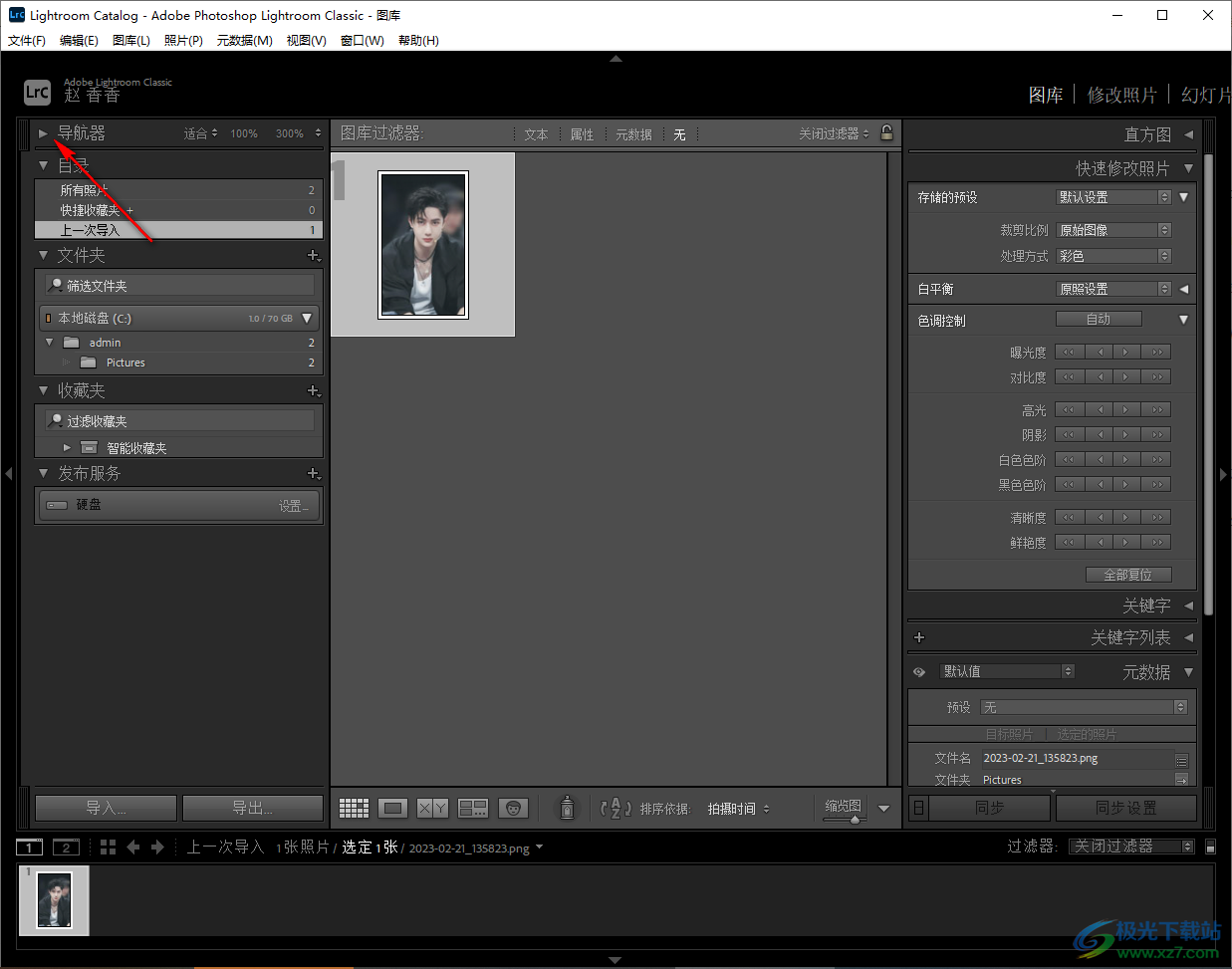Go back with filmstrip left arrow

(x=133, y=848)
